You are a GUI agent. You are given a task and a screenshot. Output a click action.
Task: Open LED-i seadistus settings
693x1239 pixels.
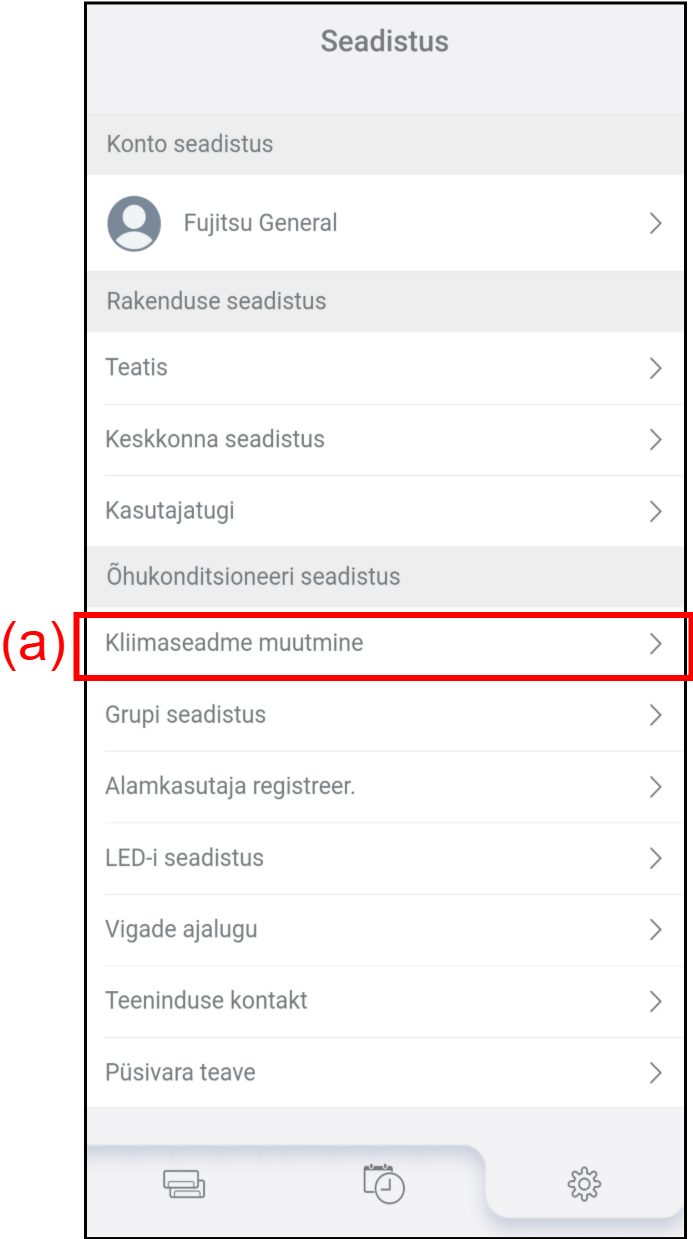tap(185, 858)
